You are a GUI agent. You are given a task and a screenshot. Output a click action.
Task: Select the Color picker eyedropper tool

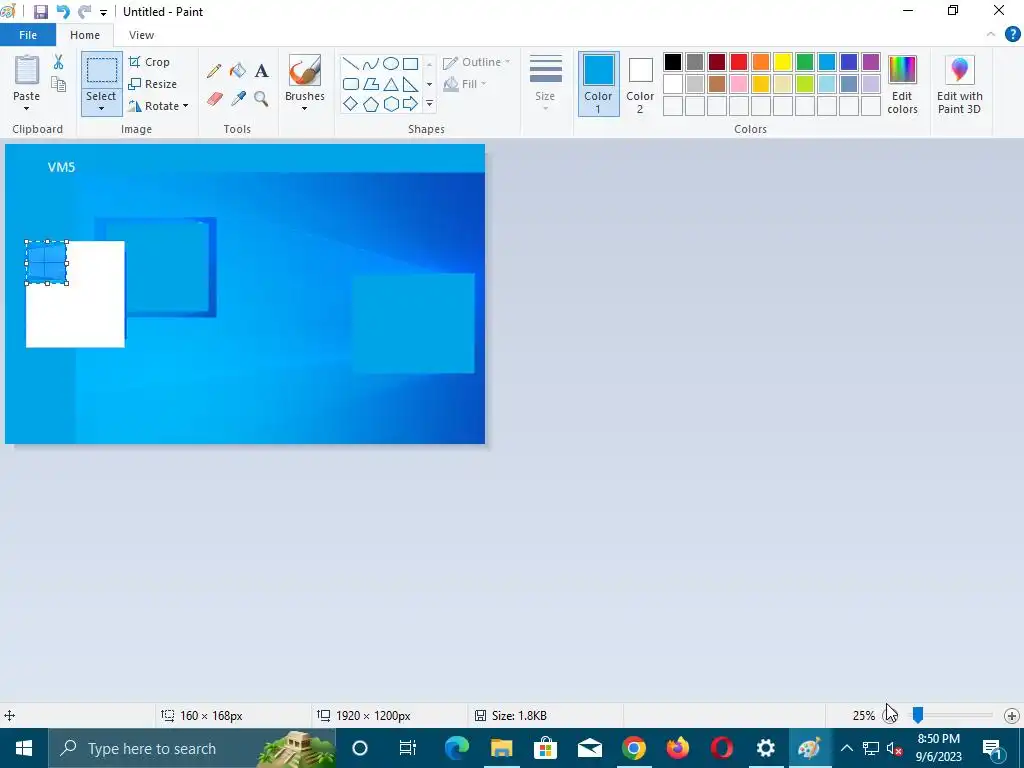(238, 99)
